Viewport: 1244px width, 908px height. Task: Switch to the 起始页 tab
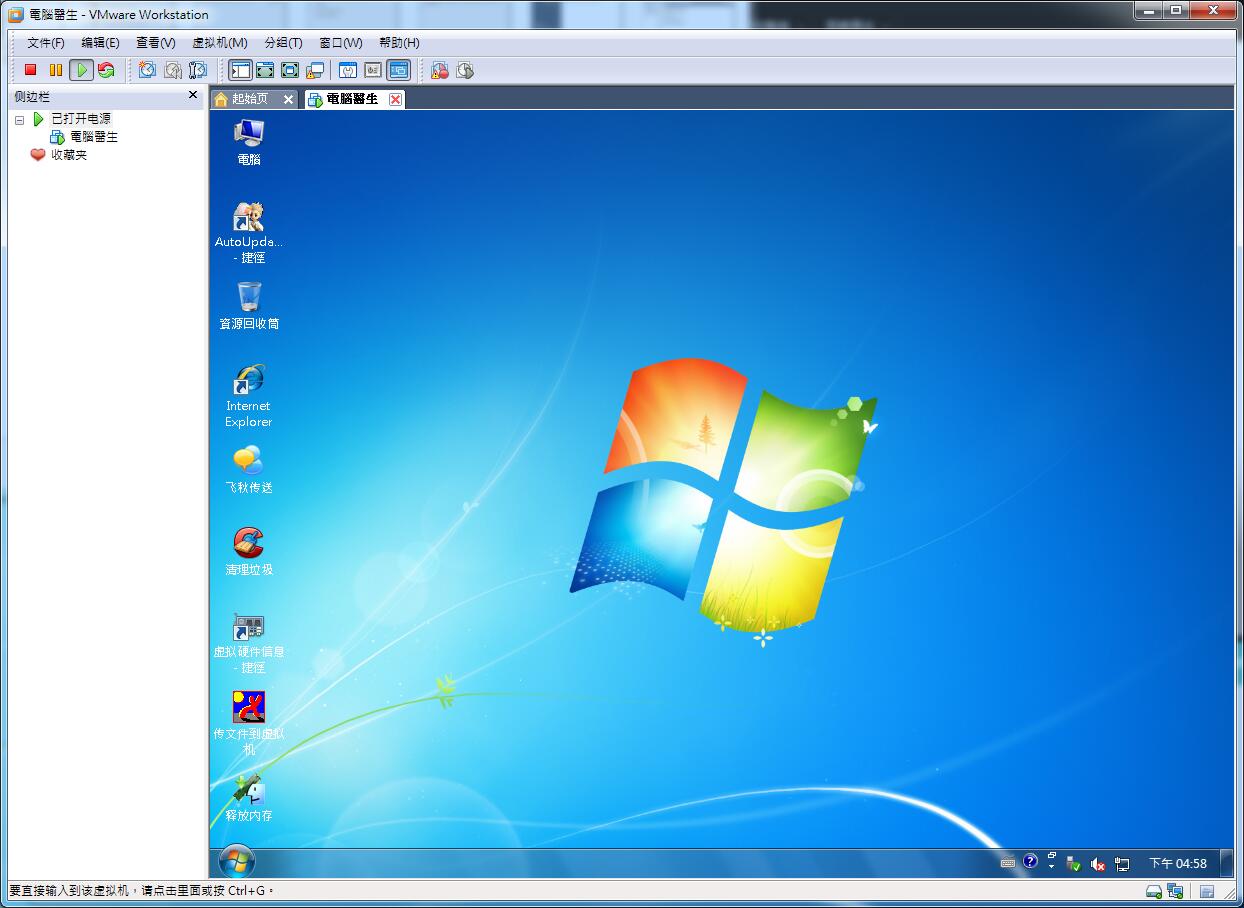coord(250,99)
